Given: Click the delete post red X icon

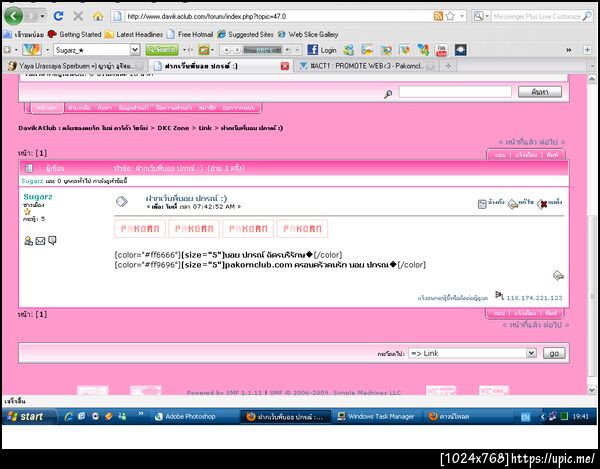Looking at the screenshot, I should tap(549, 203).
